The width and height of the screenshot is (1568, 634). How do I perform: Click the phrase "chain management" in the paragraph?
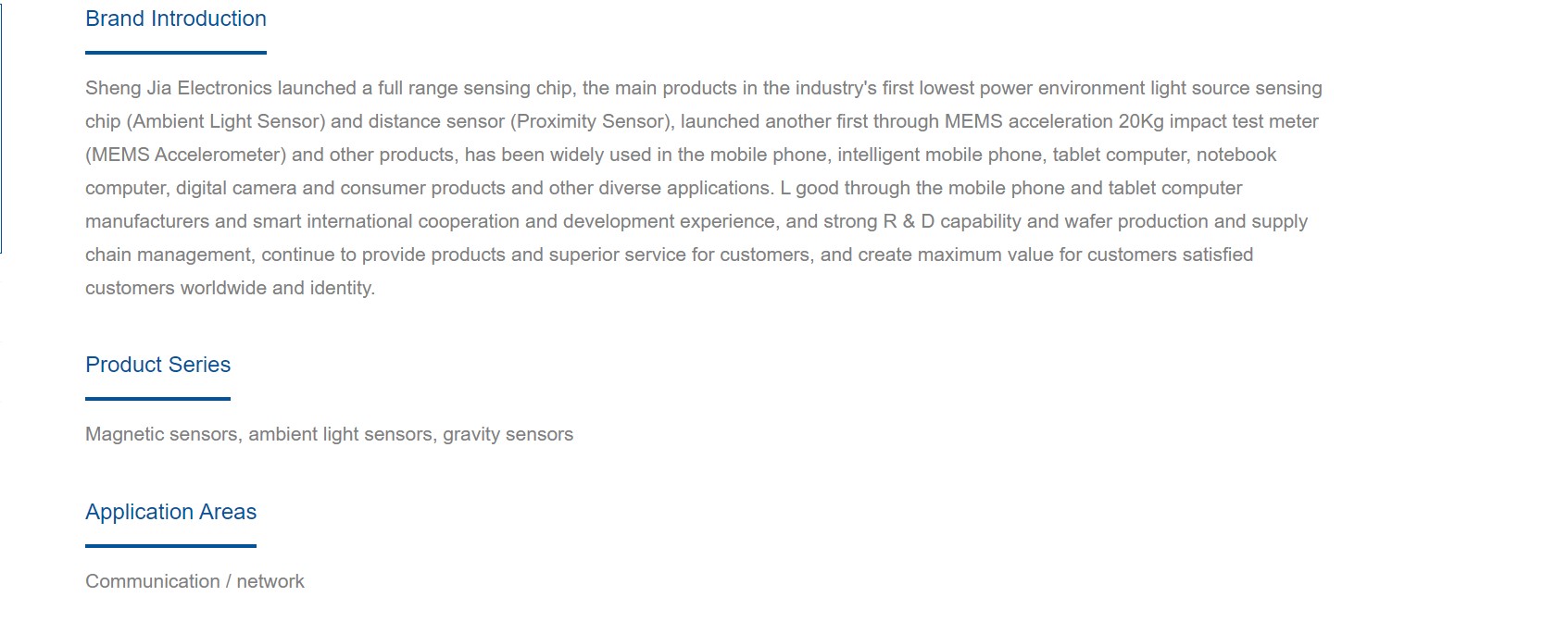[169, 255]
